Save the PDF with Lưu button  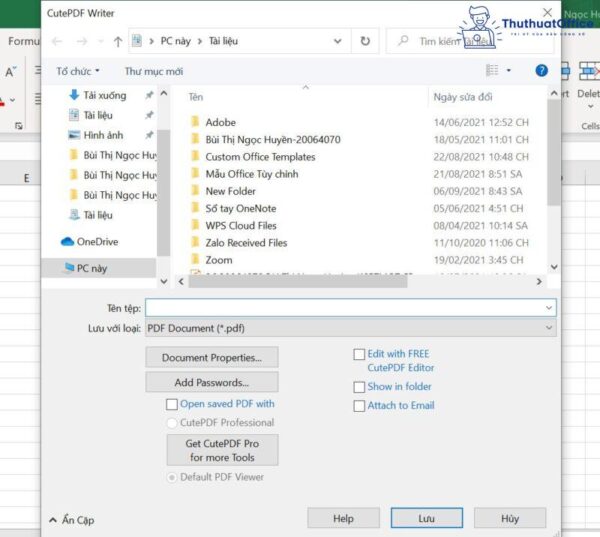pyautogui.click(x=427, y=518)
